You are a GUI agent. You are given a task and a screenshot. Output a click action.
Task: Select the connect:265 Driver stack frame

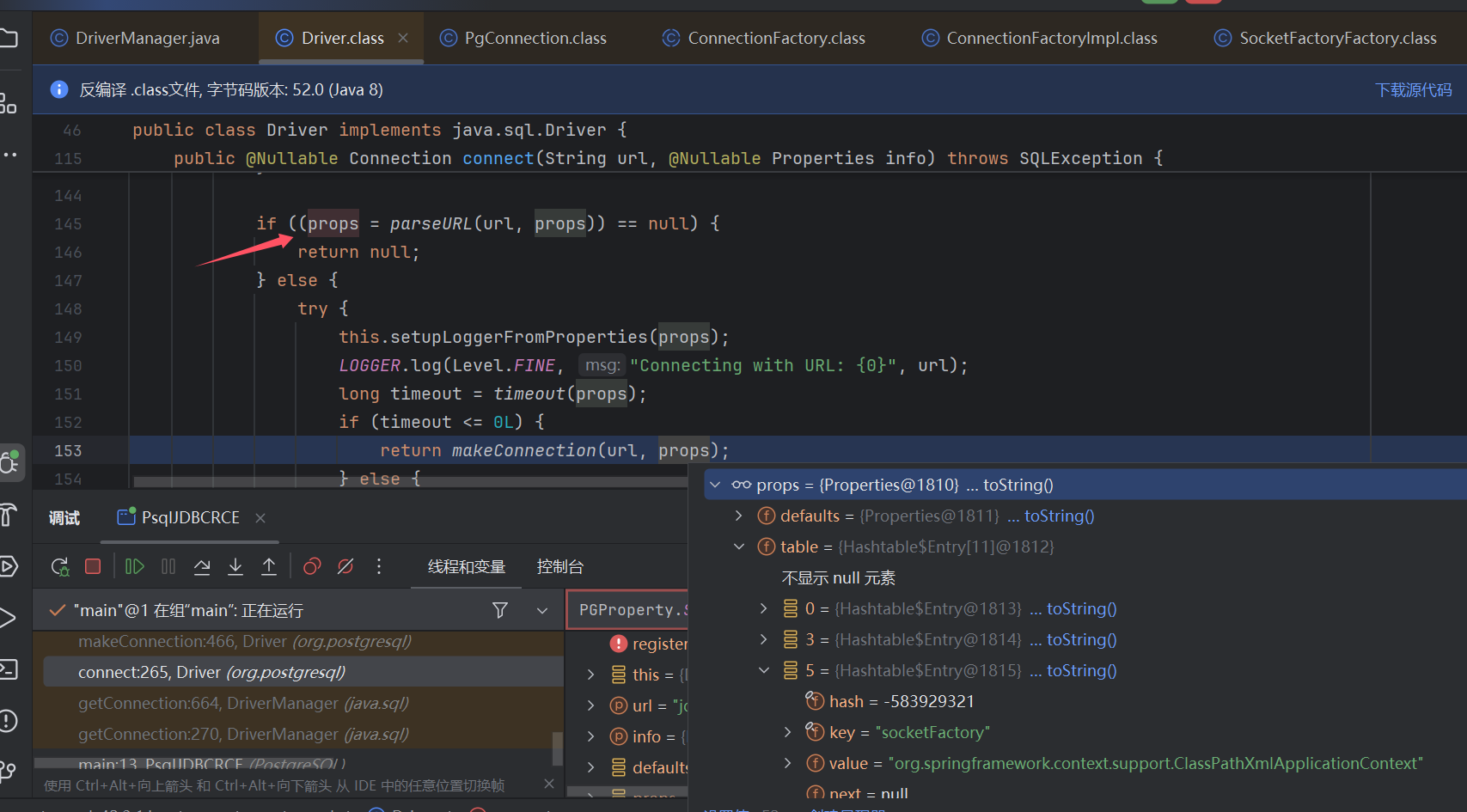click(303, 672)
